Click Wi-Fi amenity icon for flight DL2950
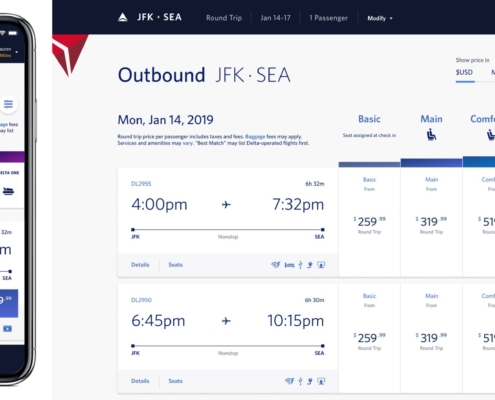This screenshot has width=495, height=400. (x=289, y=381)
